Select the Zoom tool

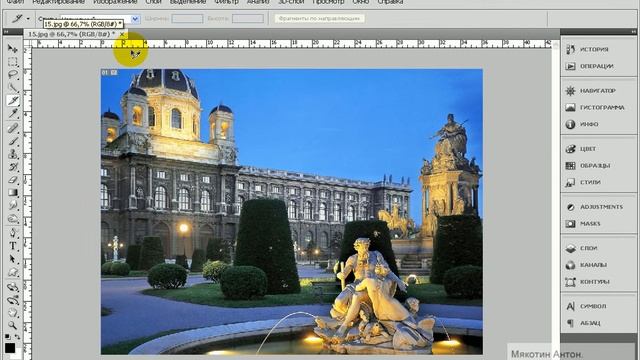pyautogui.click(x=12, y=326)
